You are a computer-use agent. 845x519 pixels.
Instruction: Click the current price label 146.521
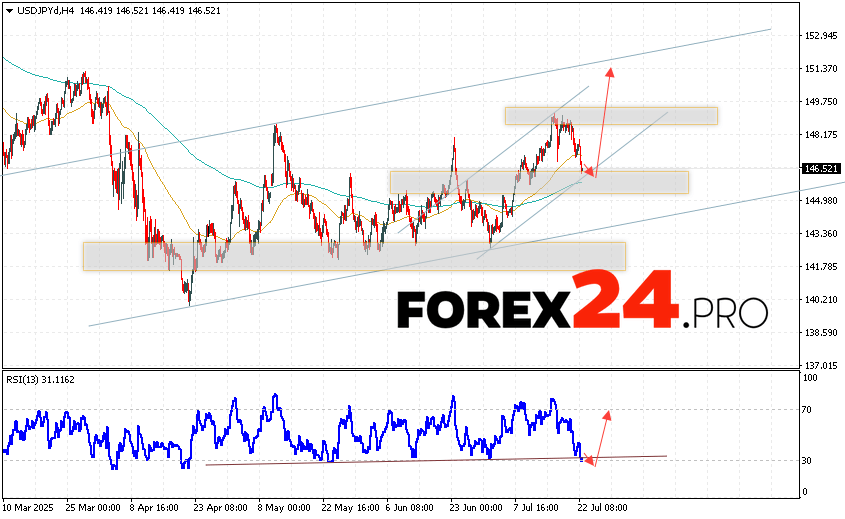pyautogui.click(x=821, y=169)
